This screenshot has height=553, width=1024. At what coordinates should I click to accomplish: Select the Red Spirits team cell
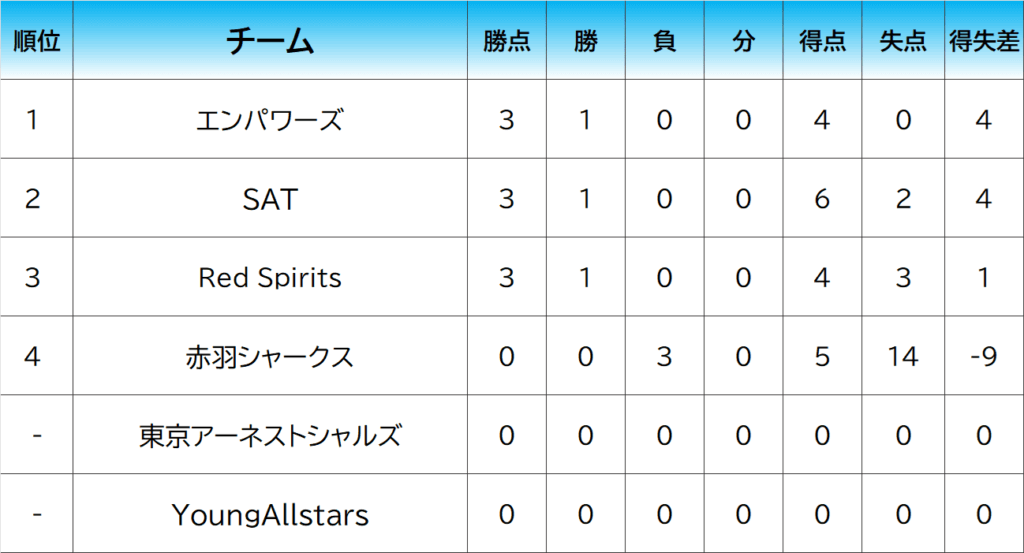(x=270, y=277)
